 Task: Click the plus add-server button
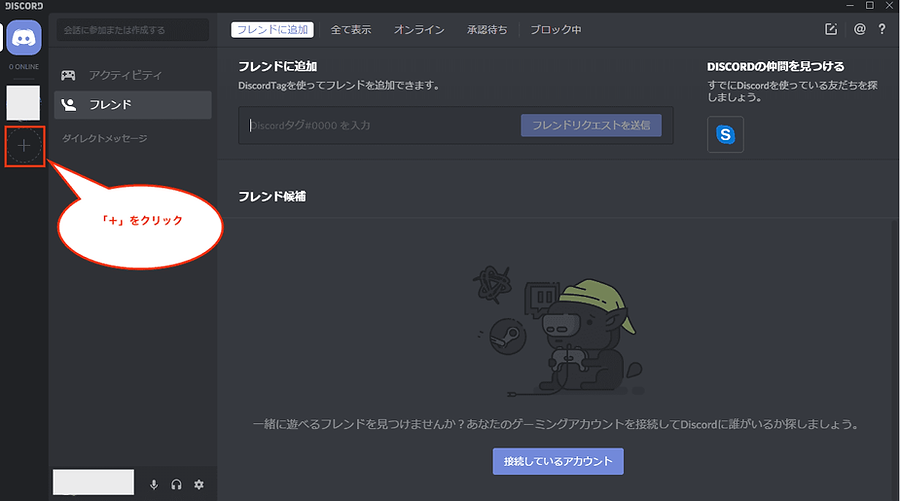coord(24,146)
